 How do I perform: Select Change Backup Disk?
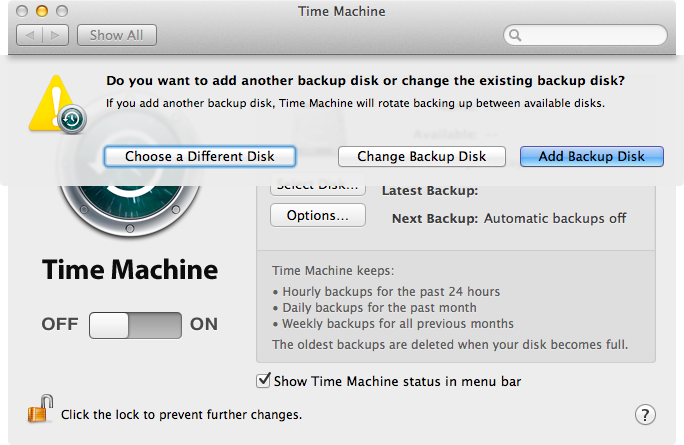point(421,156)
